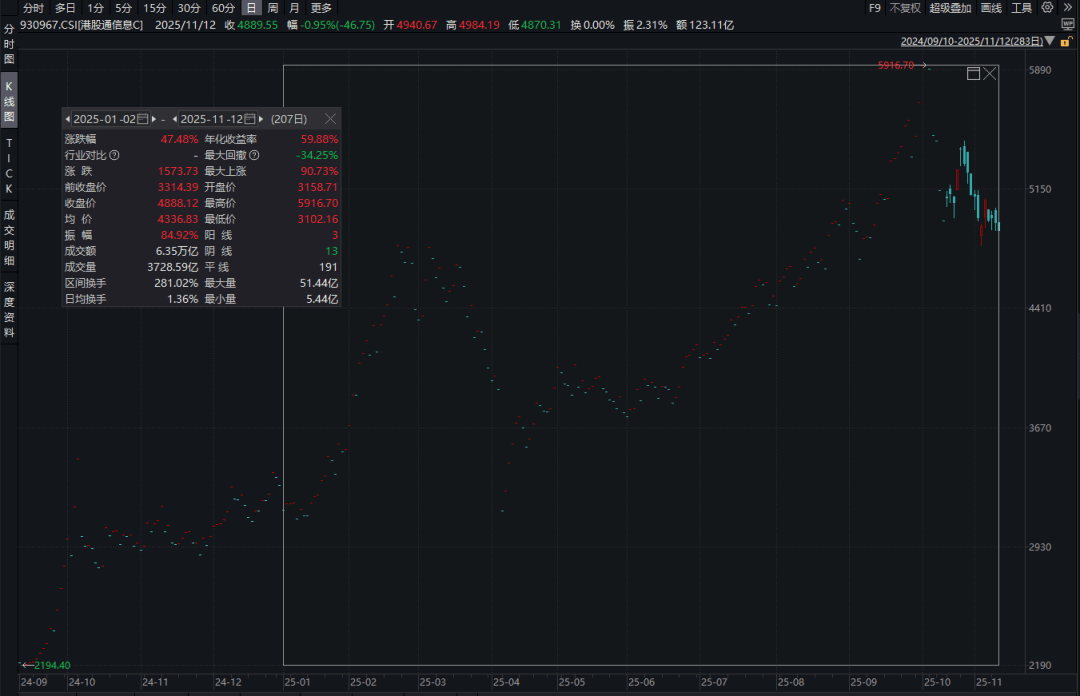
Task: Open the 工具 tools menu
Action: (x=1021, y=8)
